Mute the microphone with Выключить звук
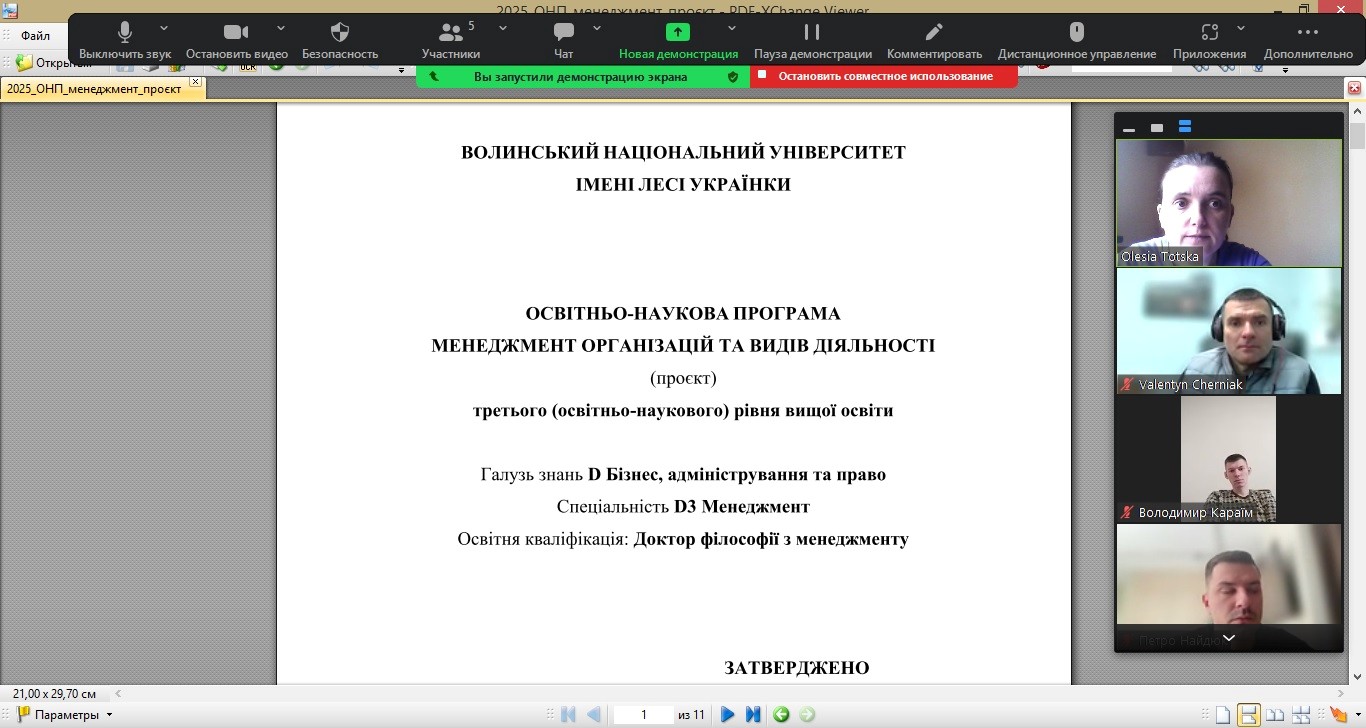 point(124,33)
